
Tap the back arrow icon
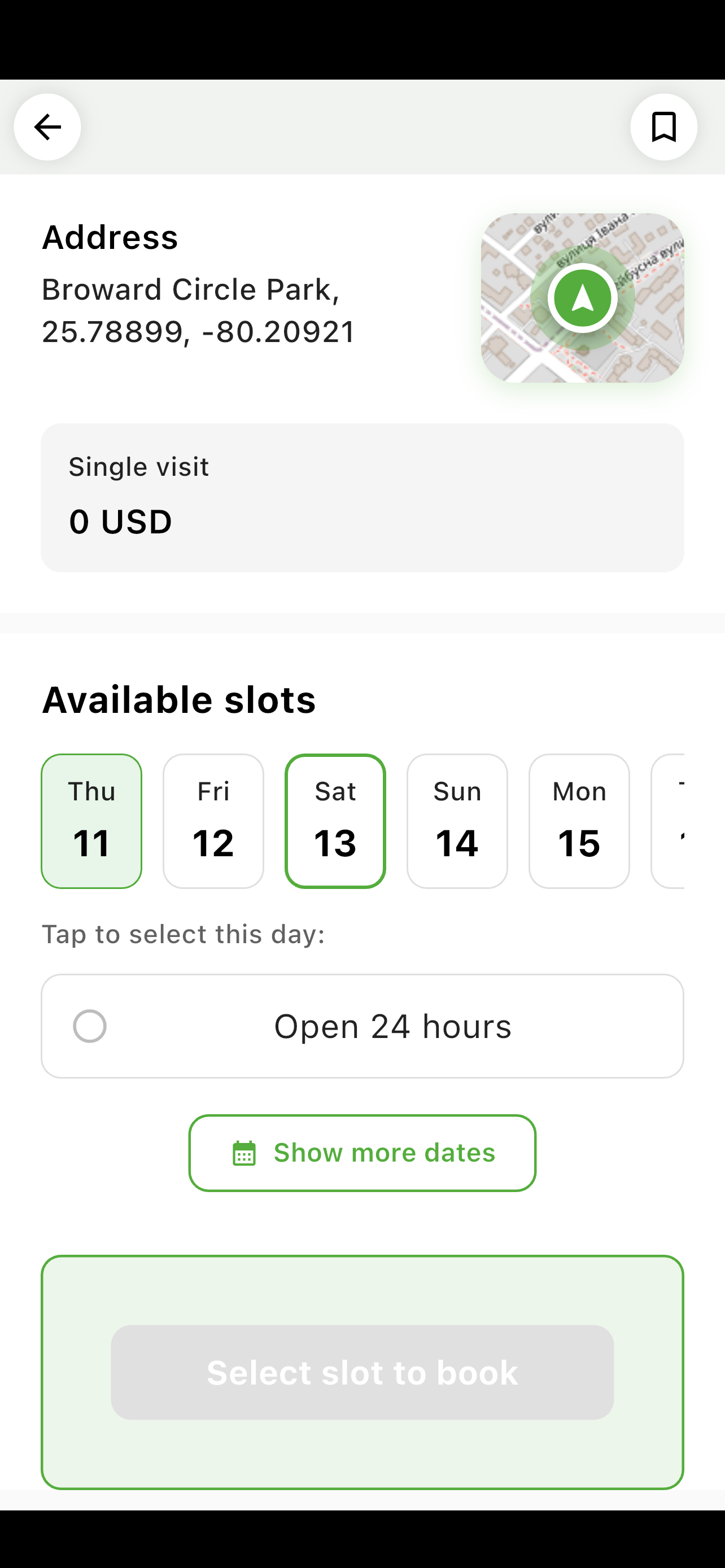pyautogui.click(x=47, y=126)
